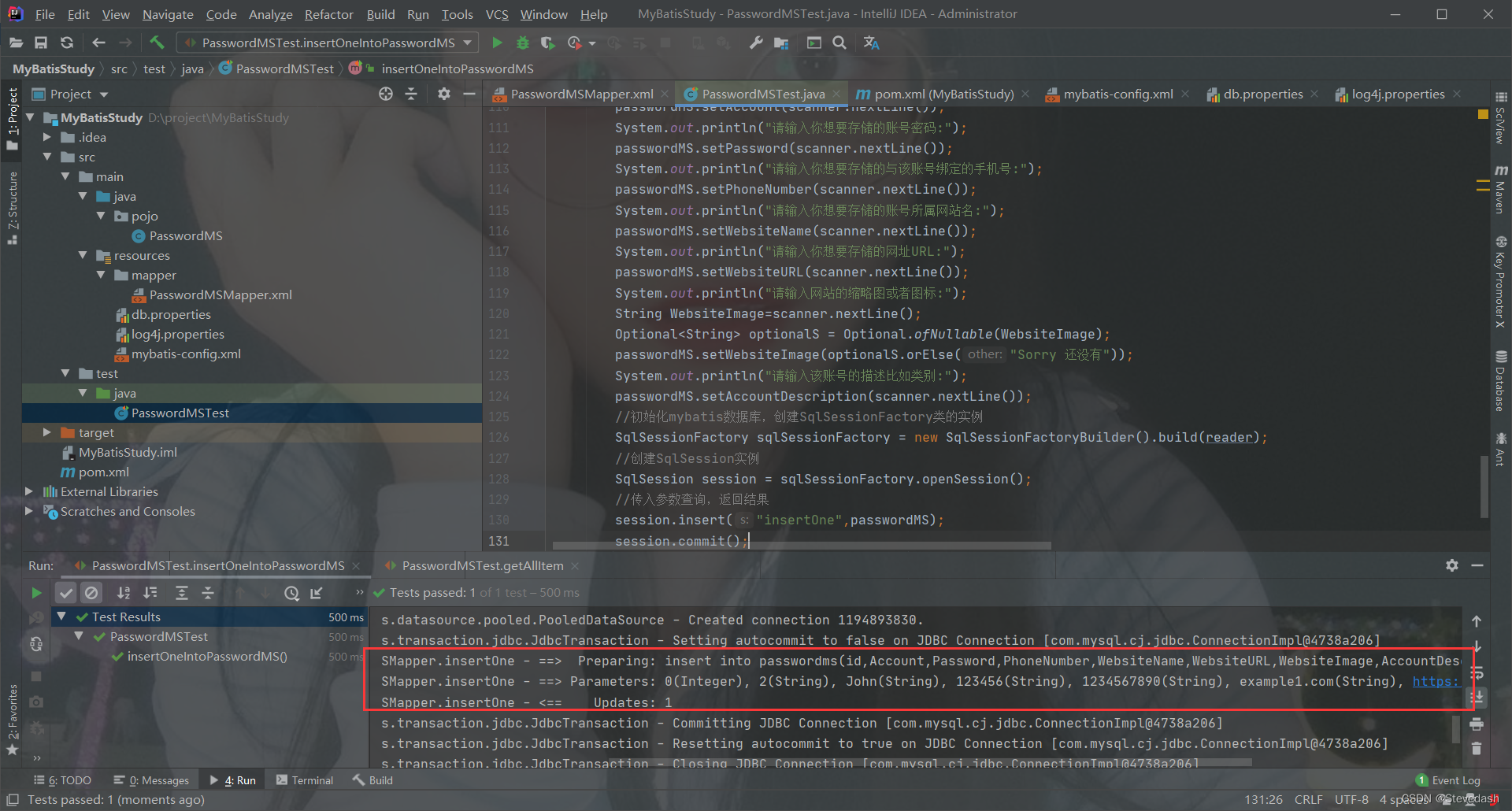Click the green Run button in main toolbar
The width and height of the screenshot is (1512, 811).
click(497, 43)
